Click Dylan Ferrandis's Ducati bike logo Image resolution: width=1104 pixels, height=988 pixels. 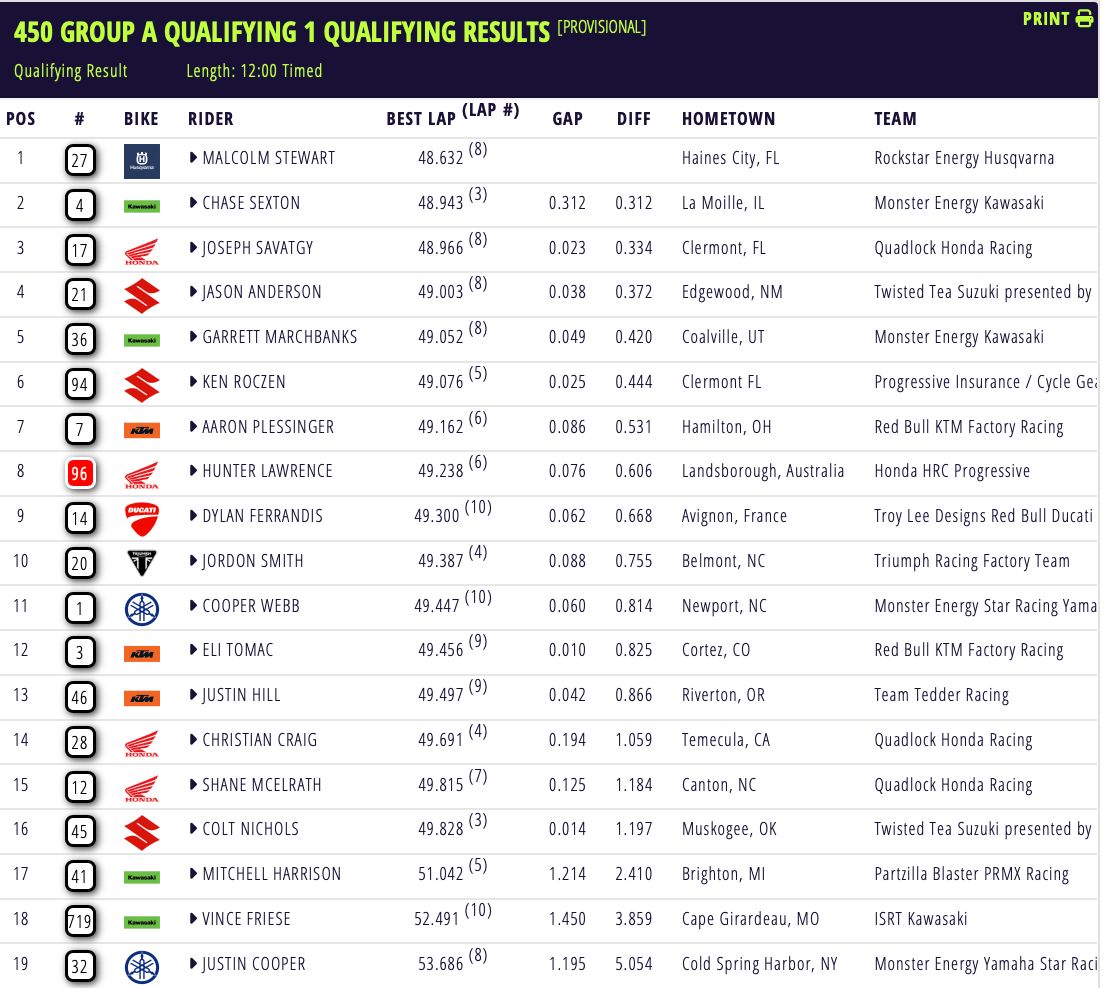point(141,518)
